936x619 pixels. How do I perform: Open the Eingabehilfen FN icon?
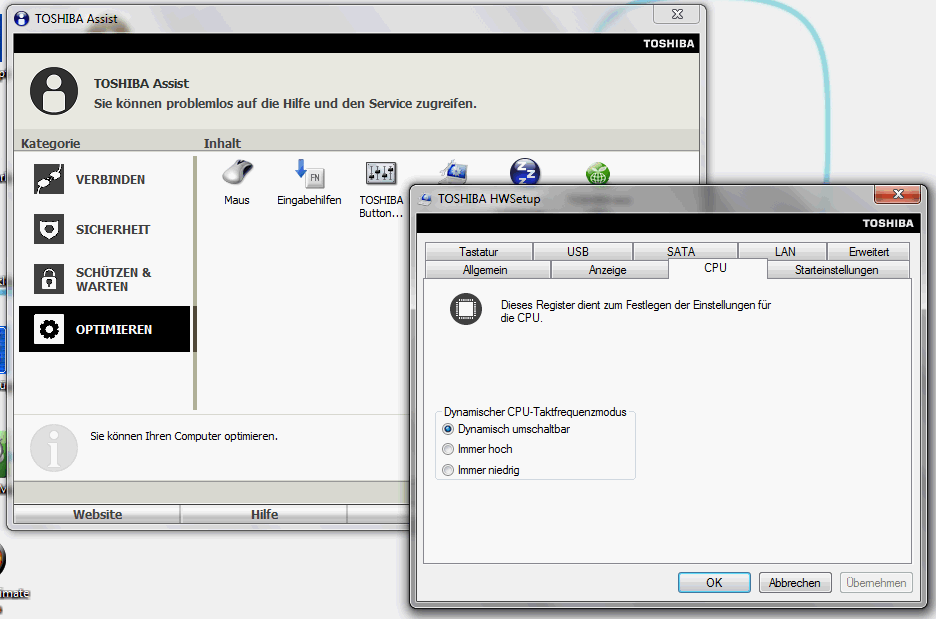click(309, 174)
